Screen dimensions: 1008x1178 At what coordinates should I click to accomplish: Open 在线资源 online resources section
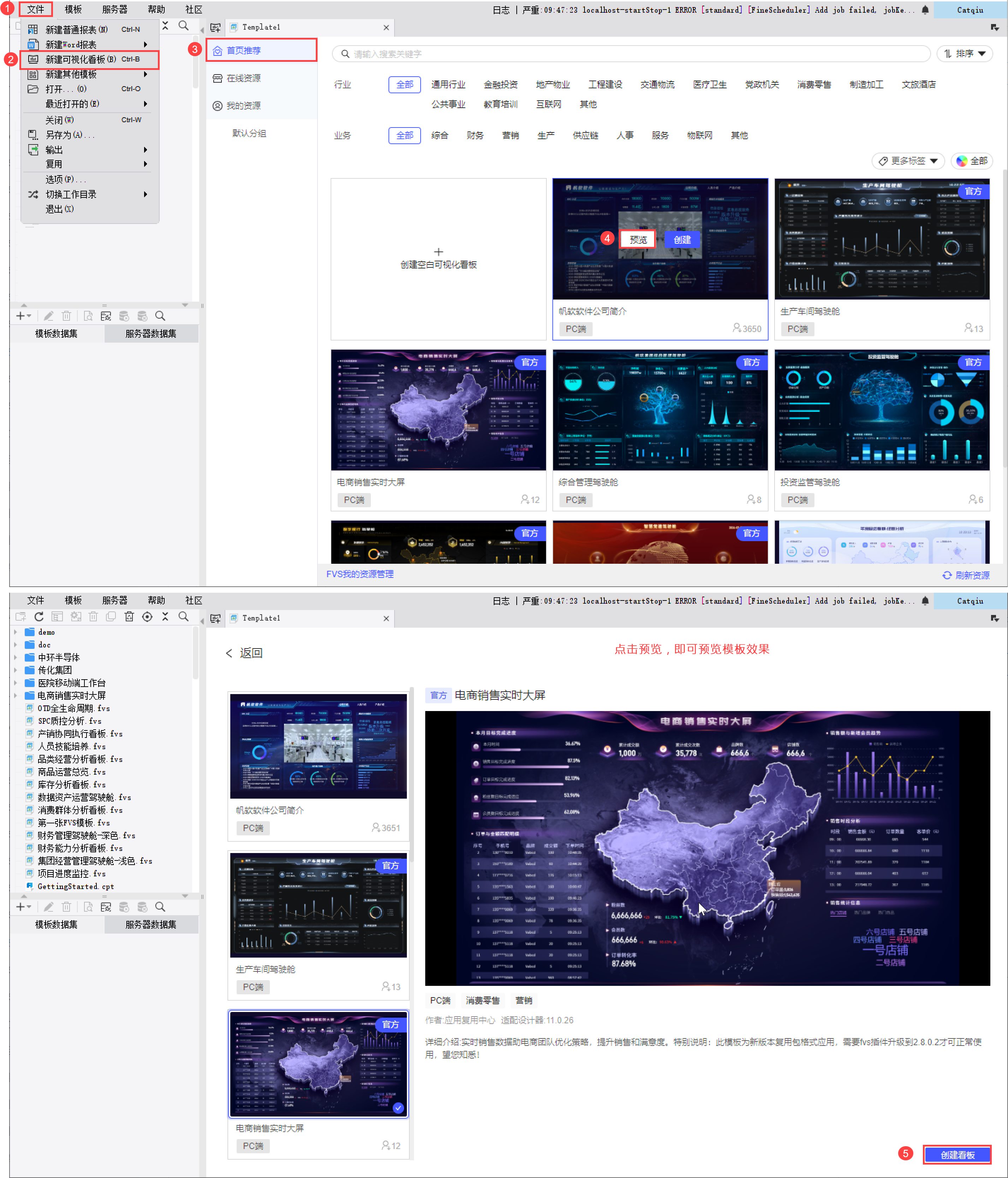[243, 78]
